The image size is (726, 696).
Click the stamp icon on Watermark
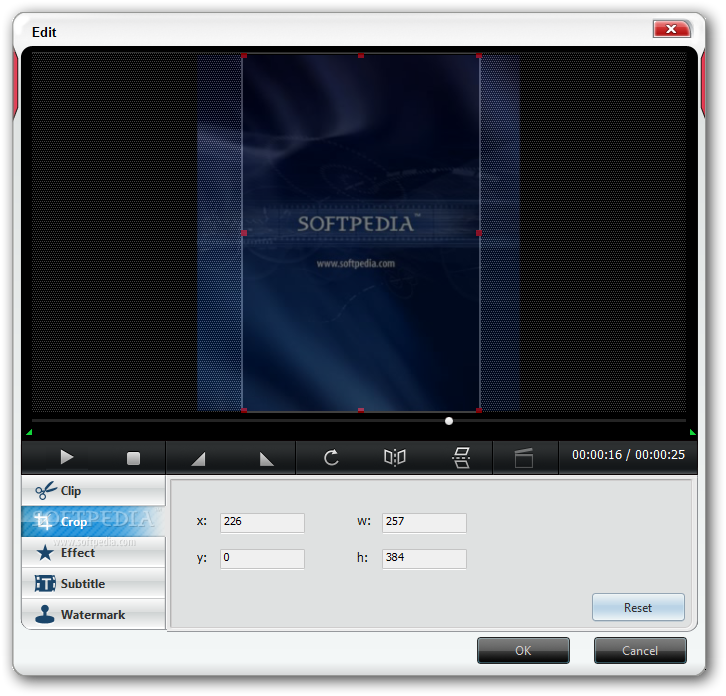coord(44,614)
